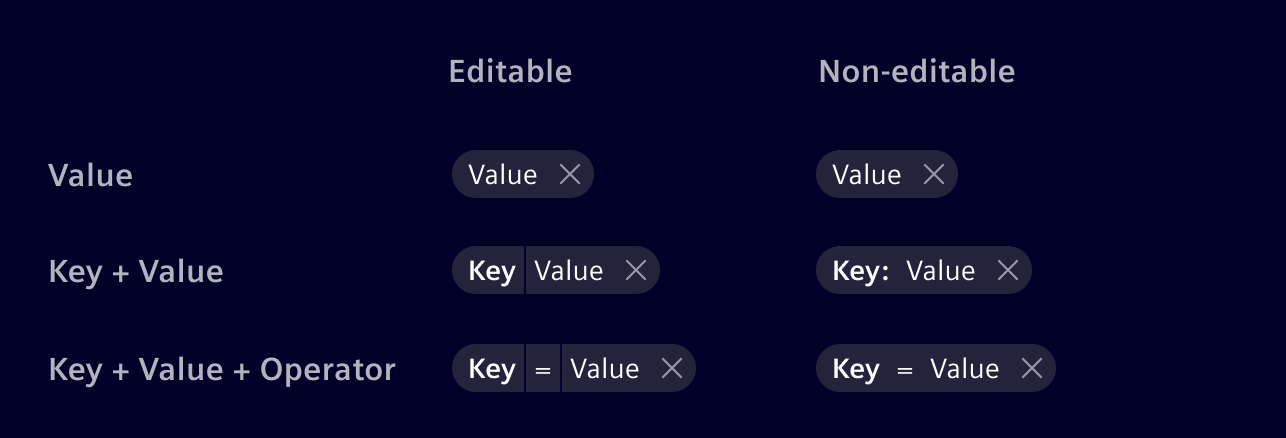Viewport: 1286px width, 438px height.
Task: Click the Key + Value + Operator row label
Action: [x=222, y=369]
